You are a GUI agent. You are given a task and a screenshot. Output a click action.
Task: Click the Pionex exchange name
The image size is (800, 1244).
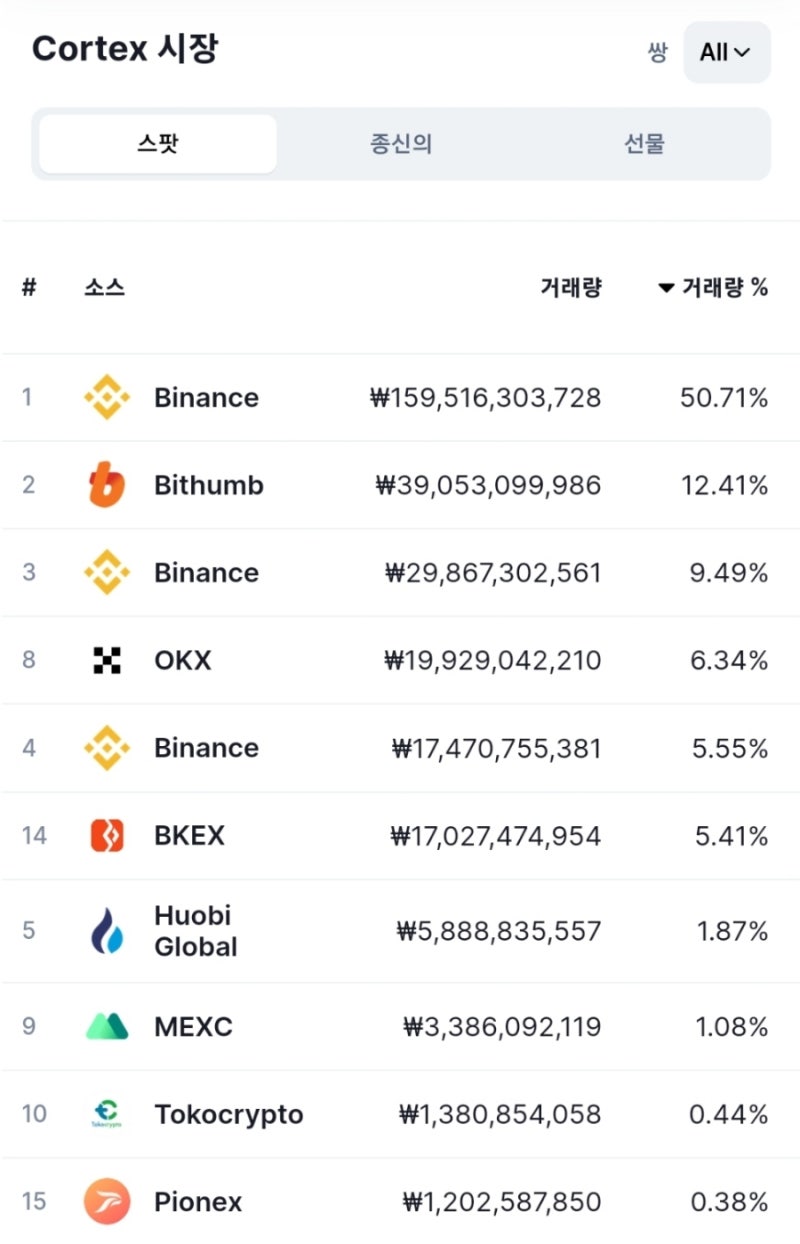[198, 1201]
